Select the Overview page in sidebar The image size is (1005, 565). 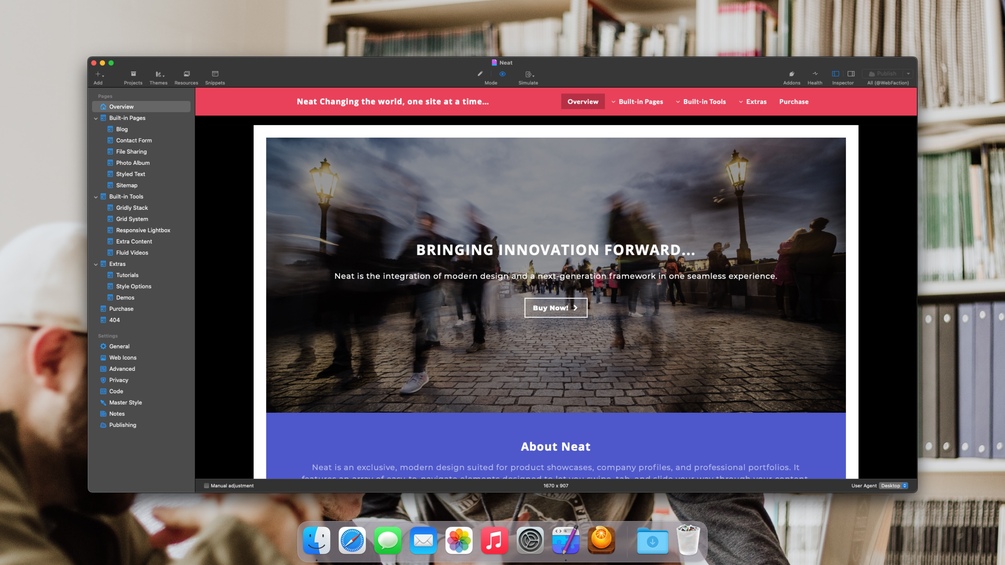(141, 106)
